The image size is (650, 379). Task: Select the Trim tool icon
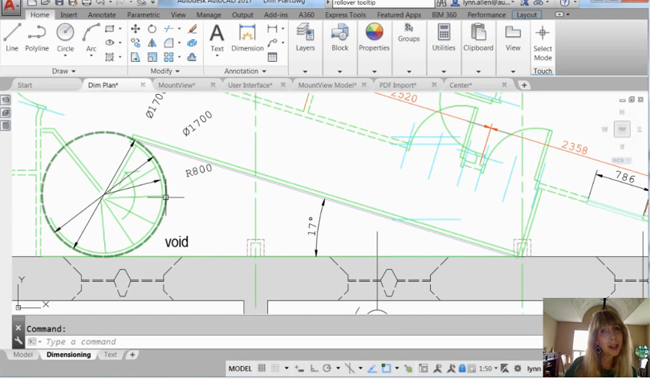point(169,29)
